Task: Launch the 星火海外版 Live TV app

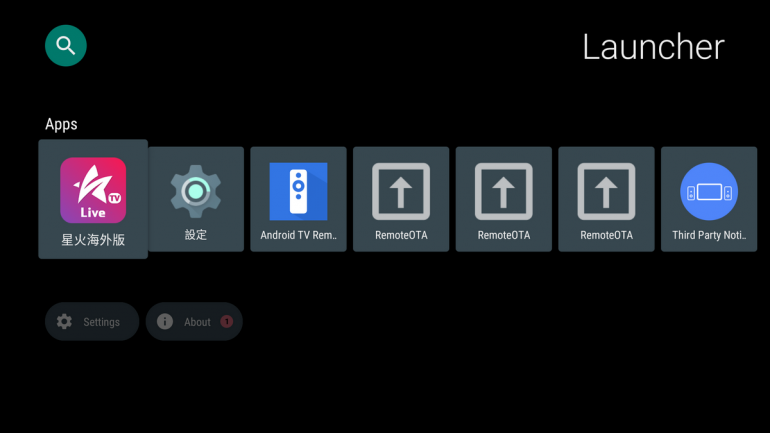Action: click(93, 199)
